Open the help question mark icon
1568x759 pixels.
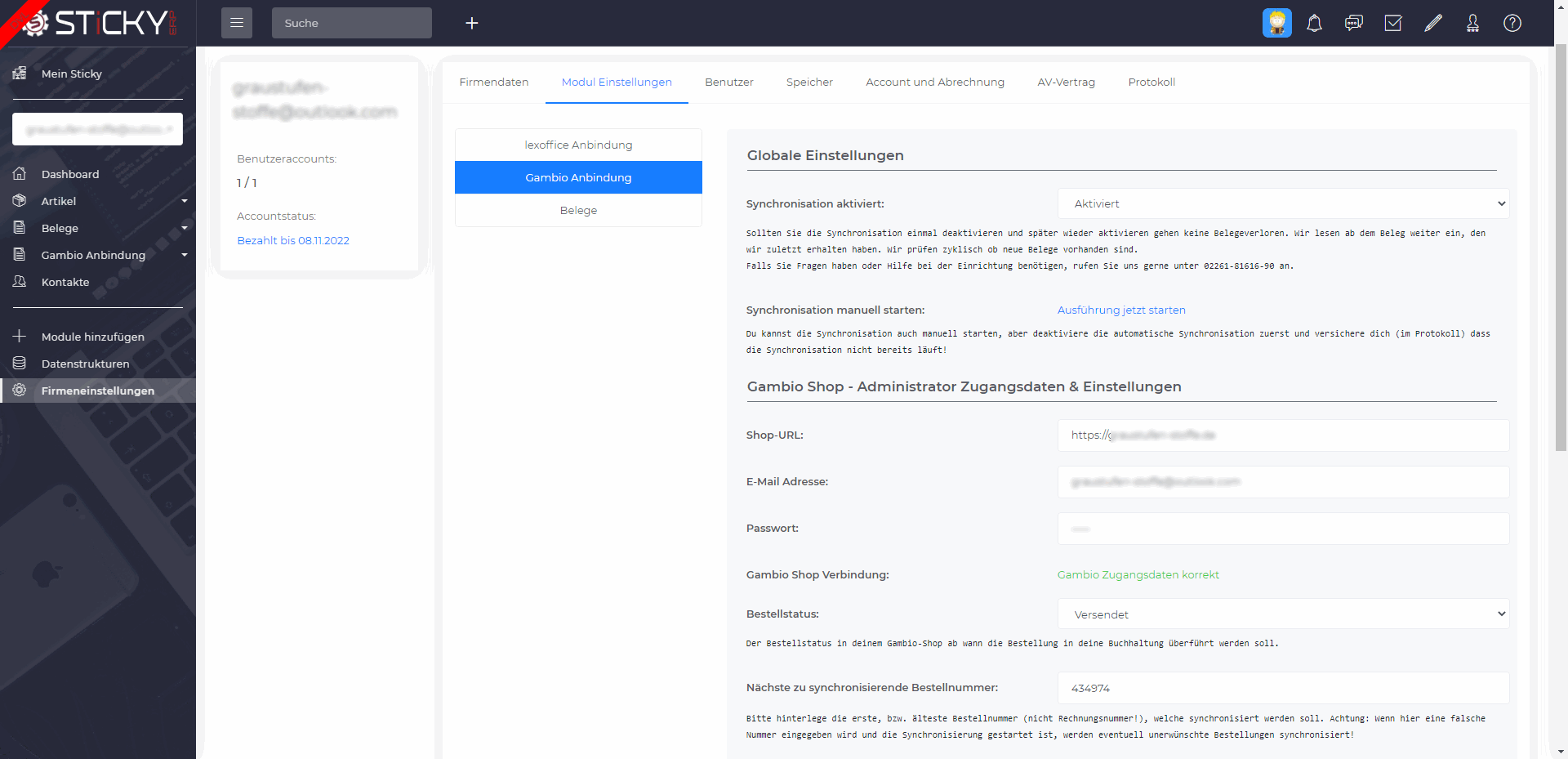[1512, 23]
